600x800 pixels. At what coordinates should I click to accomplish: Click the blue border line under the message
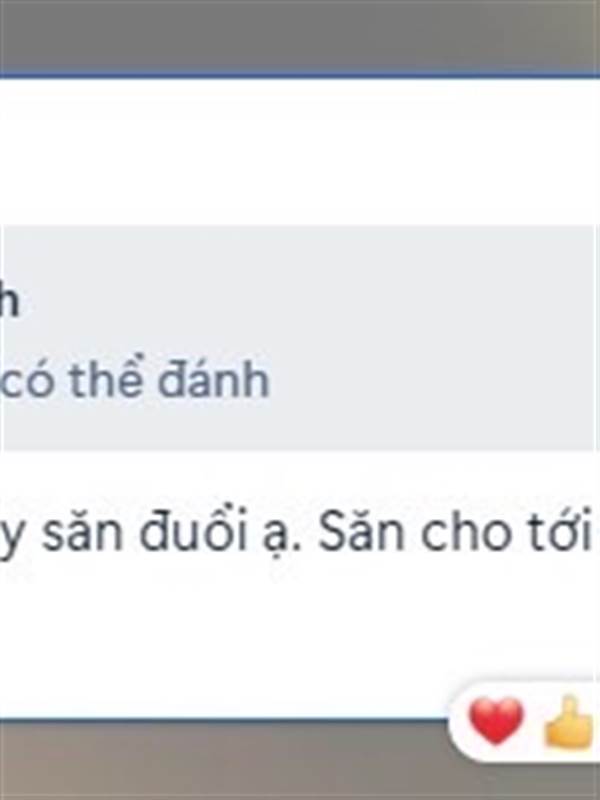(224, 720)
